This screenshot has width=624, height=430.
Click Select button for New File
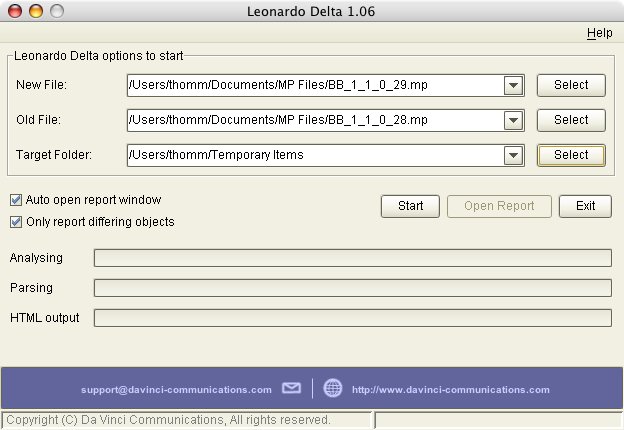click(571, 86)
